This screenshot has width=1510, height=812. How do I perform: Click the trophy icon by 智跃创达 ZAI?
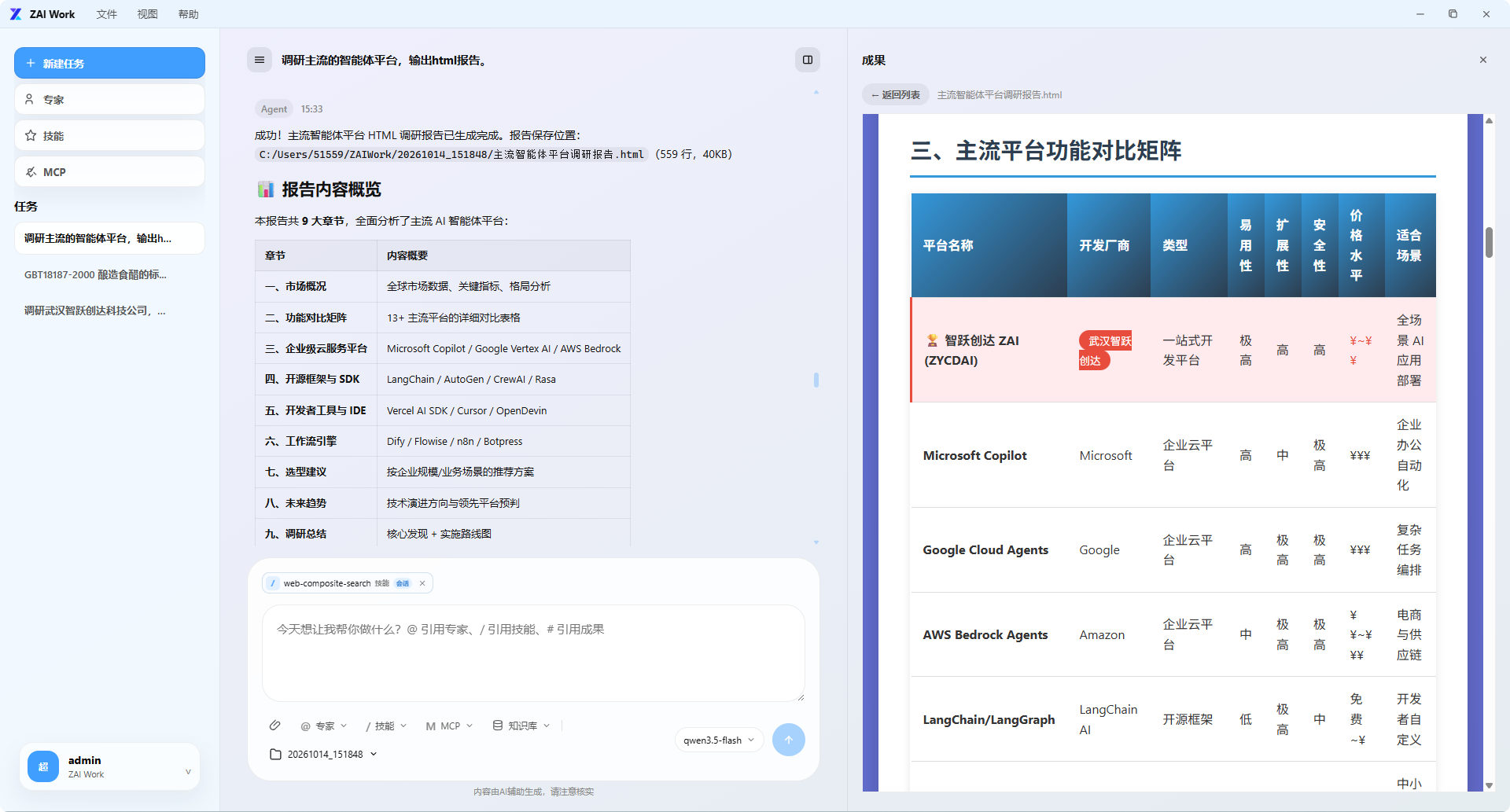(932, 340)
